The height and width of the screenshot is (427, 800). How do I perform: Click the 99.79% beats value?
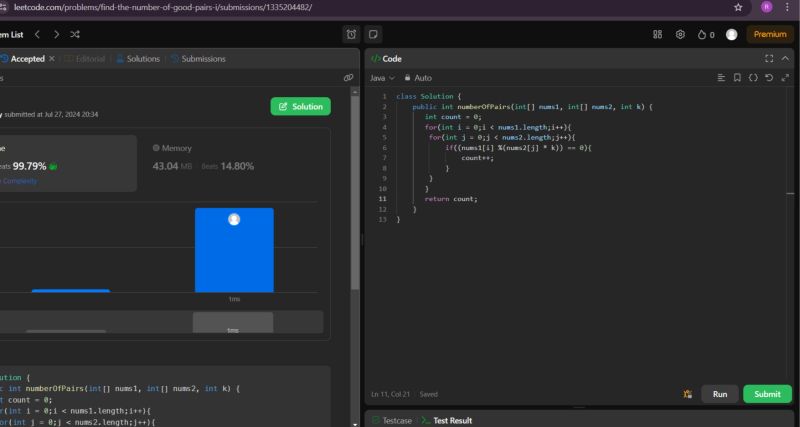click(x=30, y=166)
